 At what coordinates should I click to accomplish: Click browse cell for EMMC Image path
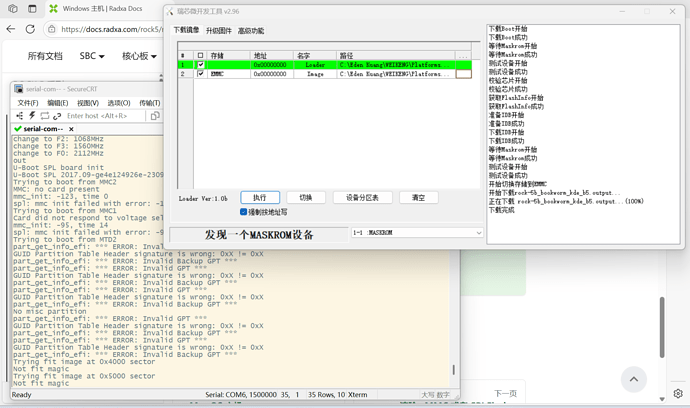pyautogui.click(x=463, y=74)
